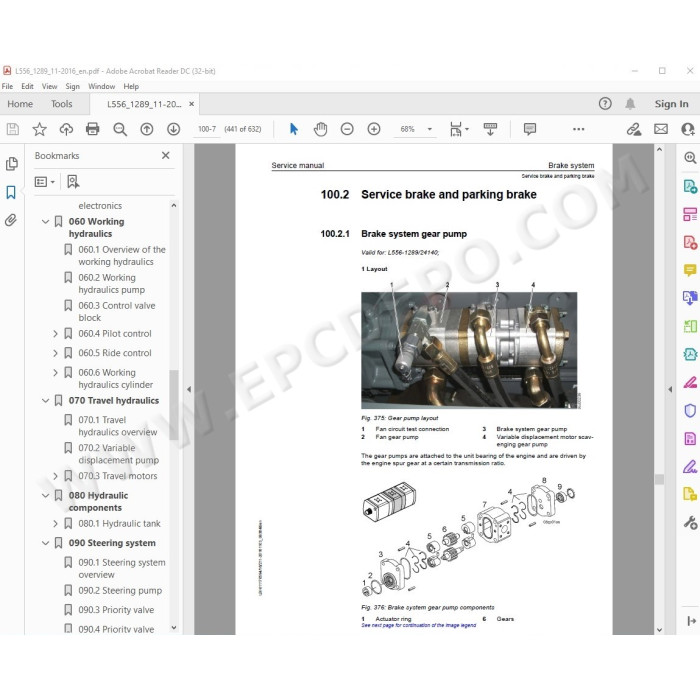Open bookmarks options dropdown

pos(45,182)
